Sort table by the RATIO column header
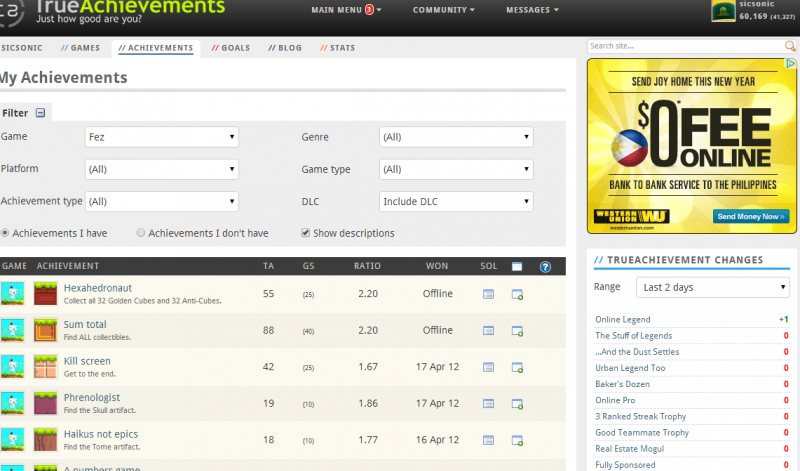The width and height of the screenshot is (800, 471). pos(367,266)
